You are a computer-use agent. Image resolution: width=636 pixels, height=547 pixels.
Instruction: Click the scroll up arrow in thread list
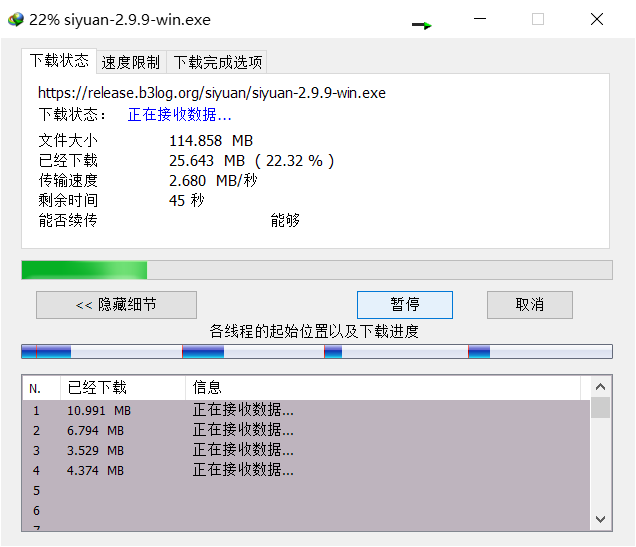click(601, 387)
